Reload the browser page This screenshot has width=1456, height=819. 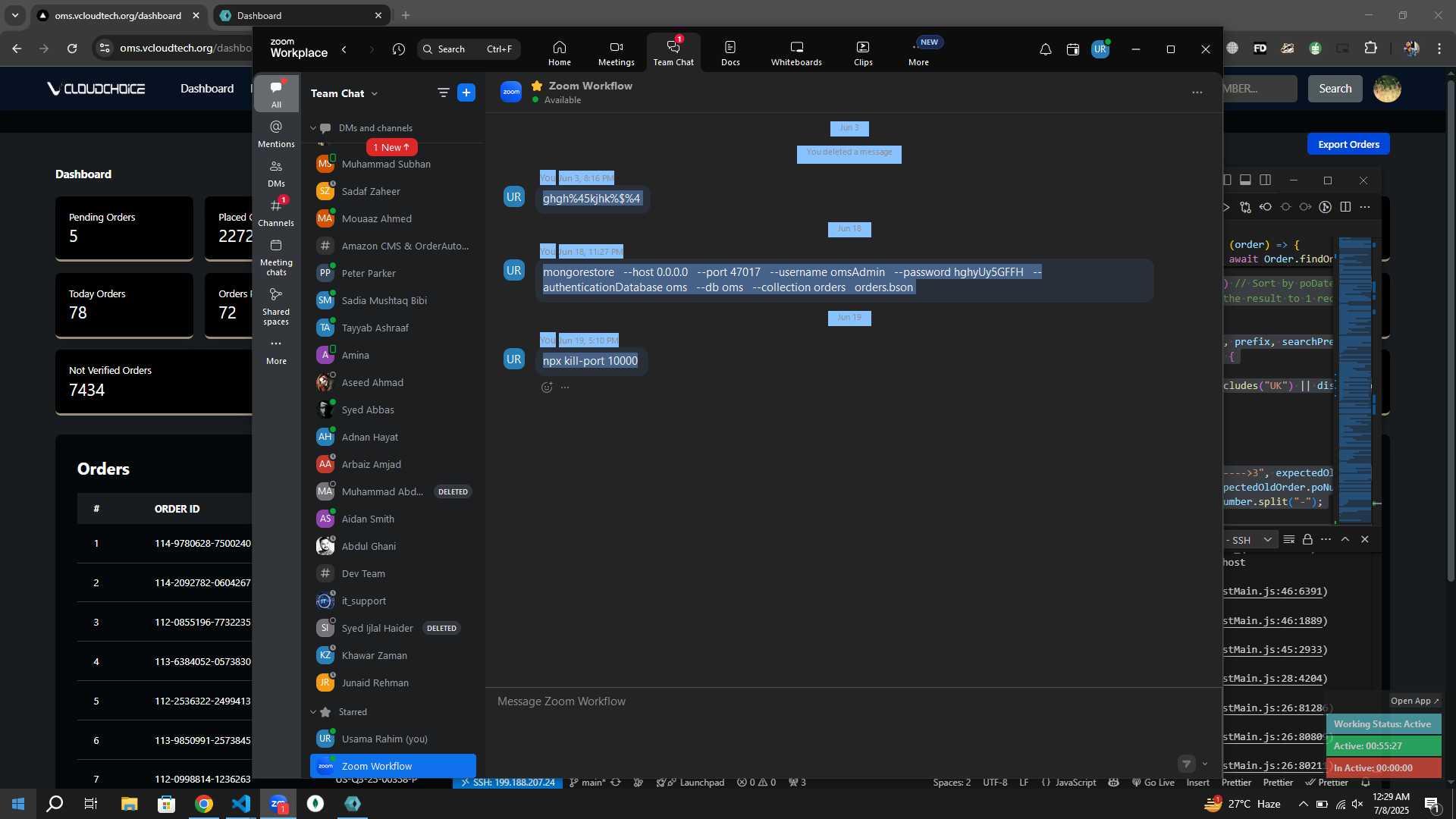72,49
